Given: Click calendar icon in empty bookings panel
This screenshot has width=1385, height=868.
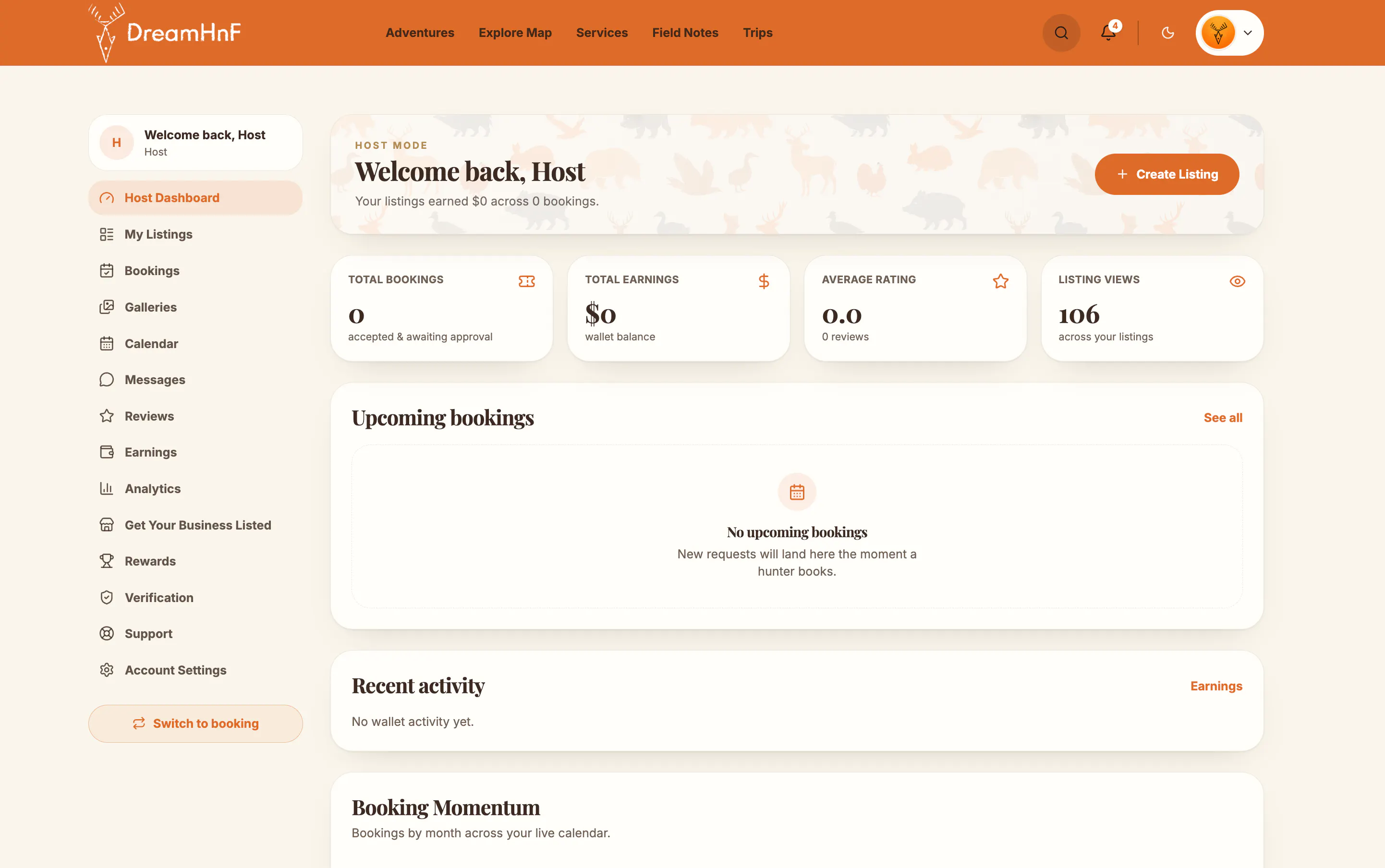Looking at the screenshot, I should [796, 492].
